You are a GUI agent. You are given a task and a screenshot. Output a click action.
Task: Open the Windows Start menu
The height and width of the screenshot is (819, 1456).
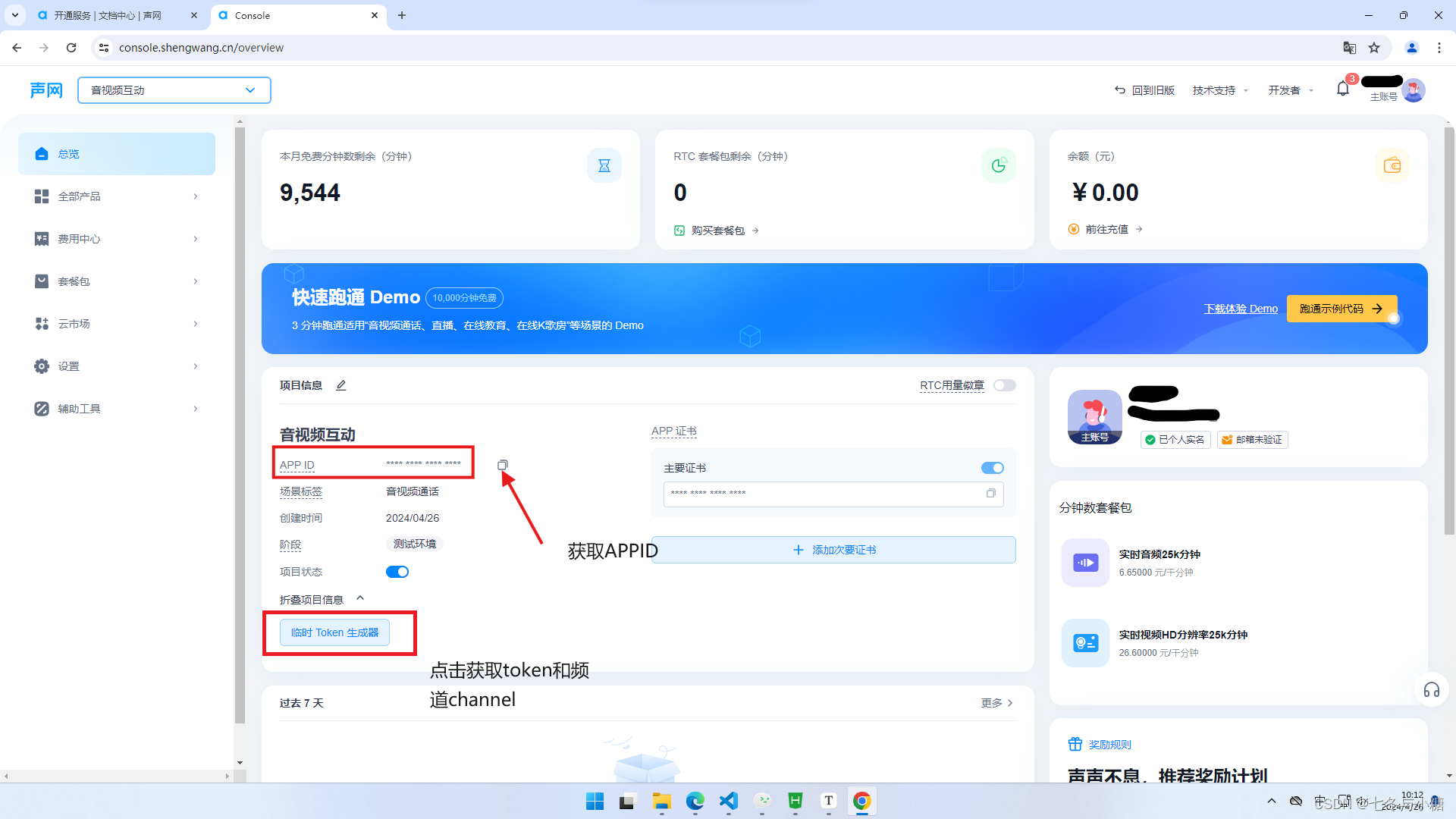pyautogui.click(x=595, y=801)
